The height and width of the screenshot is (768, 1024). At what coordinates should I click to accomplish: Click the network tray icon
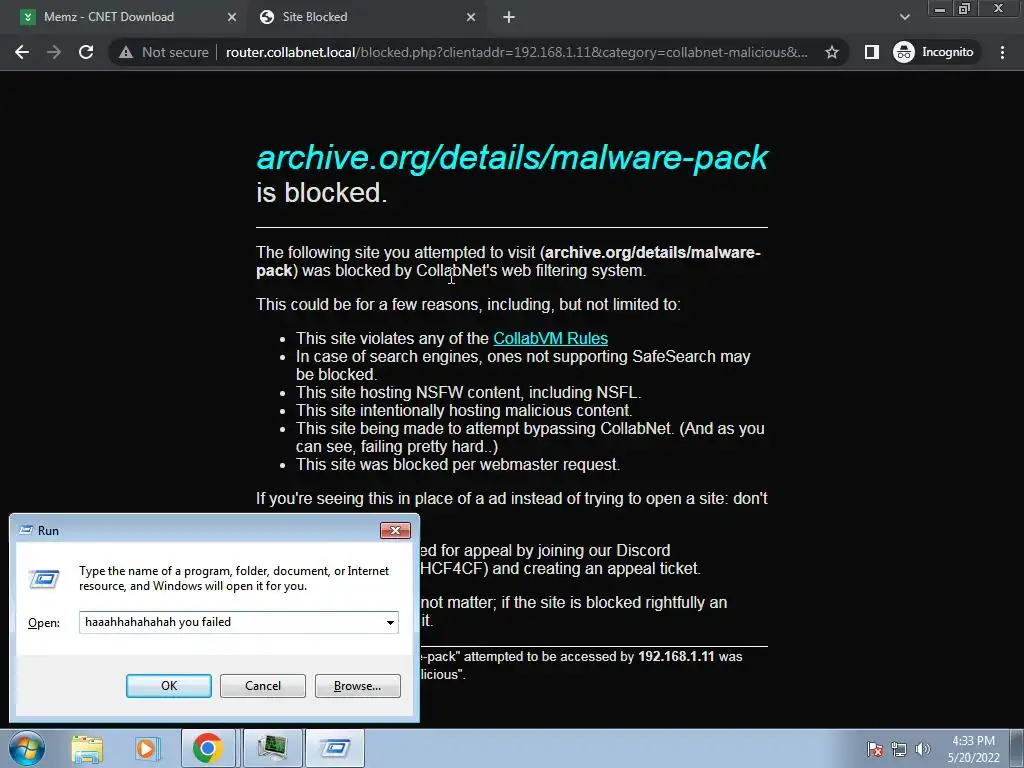(x=899, y=749)
